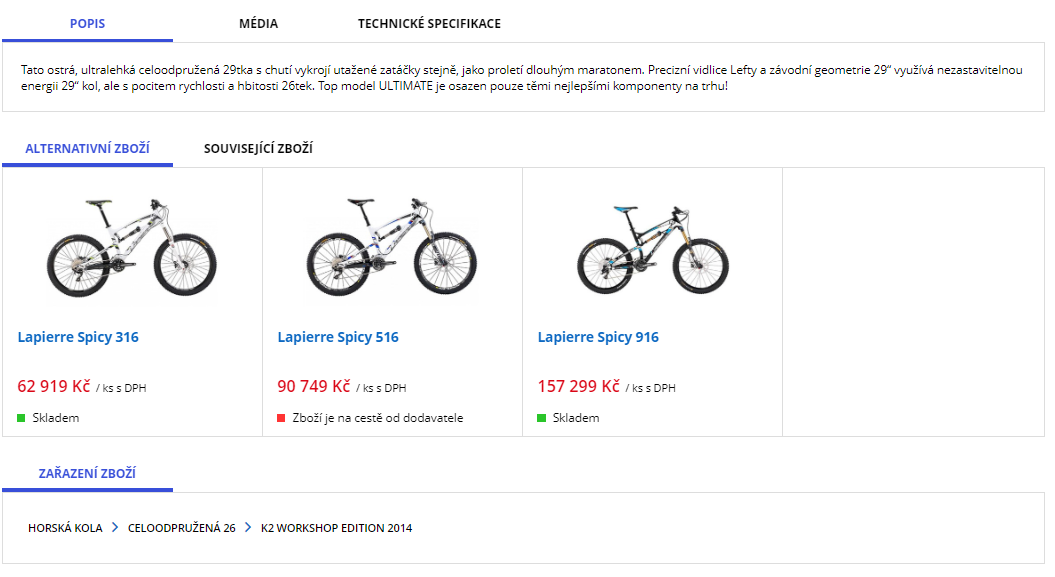Open K2 Workshop Edition 2014 breadcrumb
The height and width of the screenshot is (577, 1055).
tap(336, 528)
